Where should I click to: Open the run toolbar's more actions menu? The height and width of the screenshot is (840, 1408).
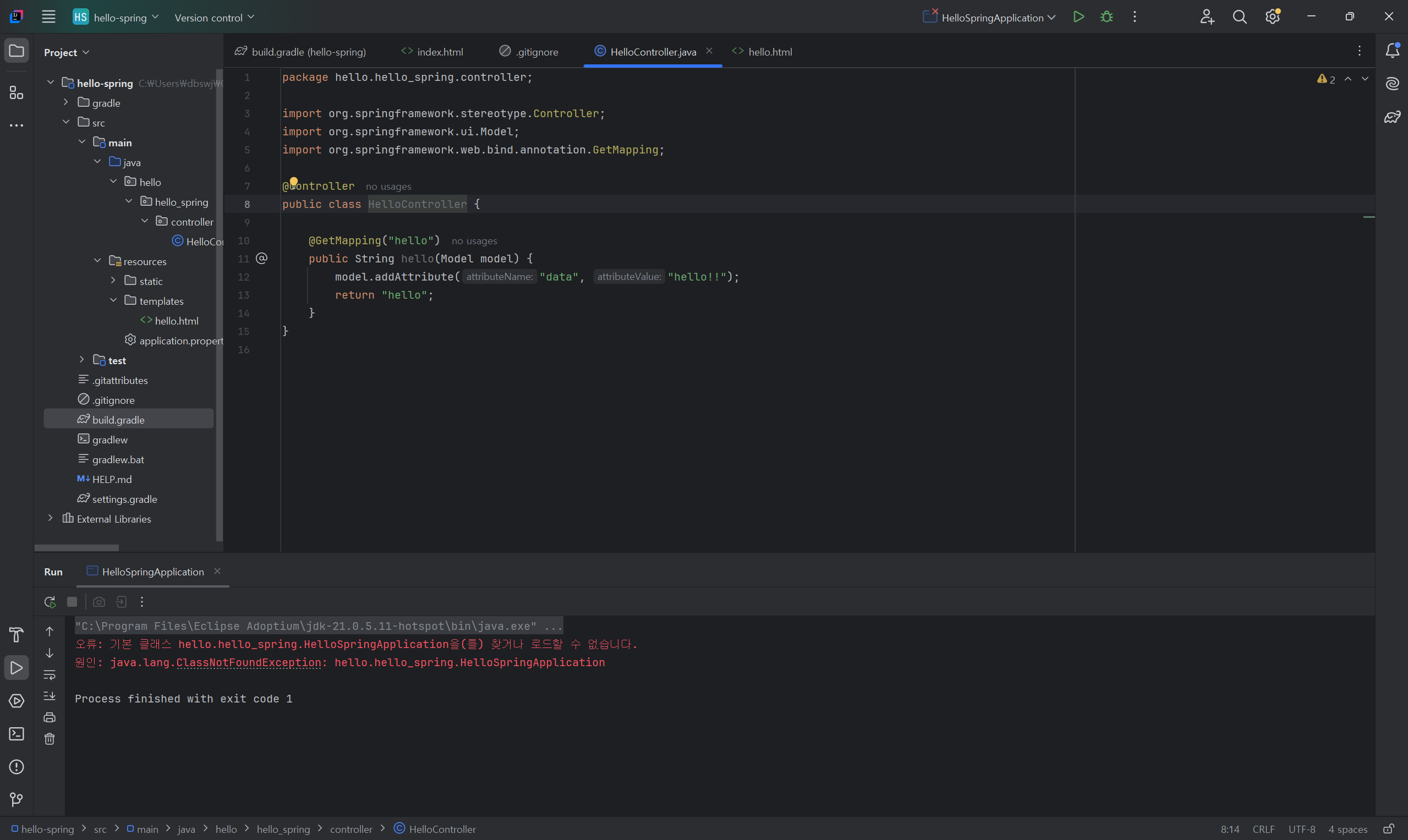point(1135,17)
